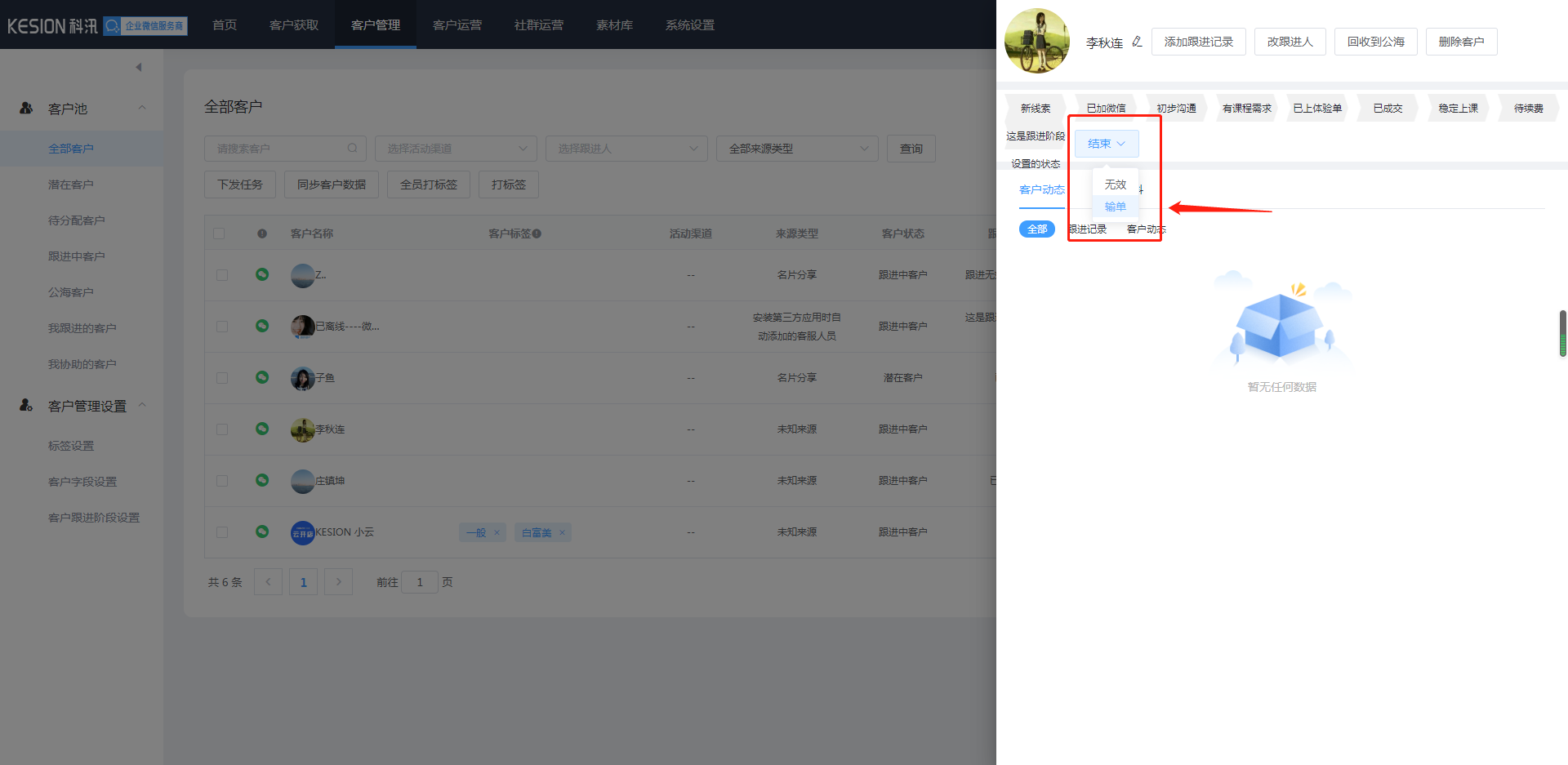Viewport: 1568px width, 765px height.
Task: Click the search magnifier icon in customer search
Action: pyautogui.click(x=352, y=149)
